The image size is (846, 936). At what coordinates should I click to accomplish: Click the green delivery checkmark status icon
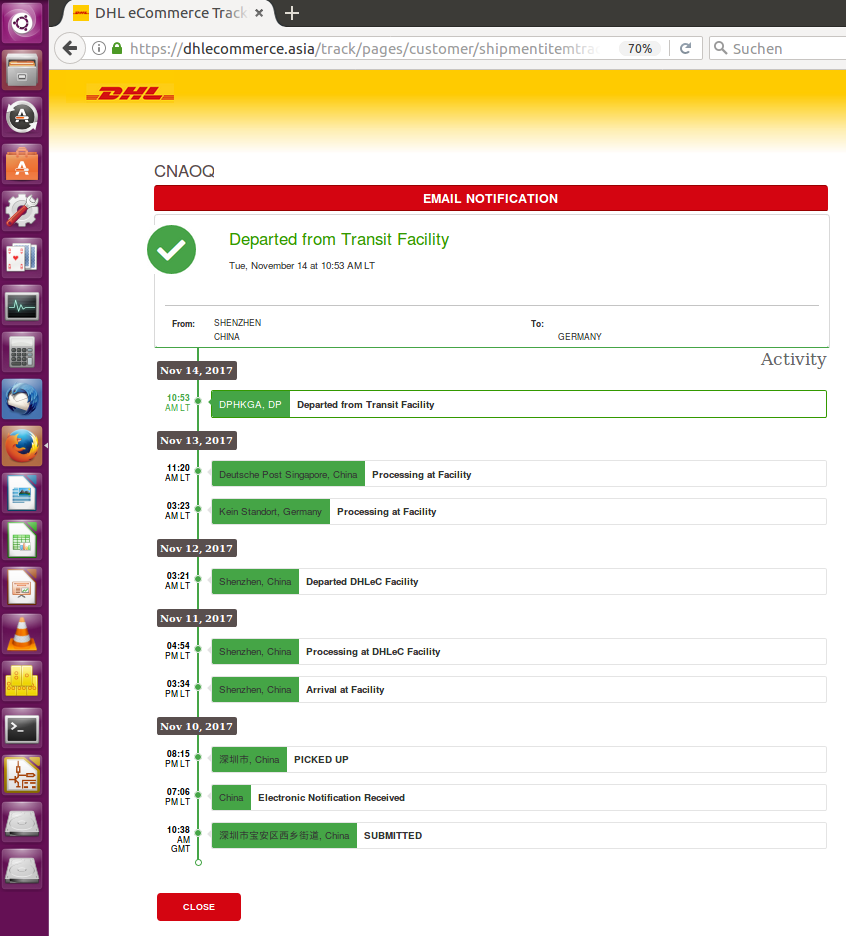coord(171,250)
